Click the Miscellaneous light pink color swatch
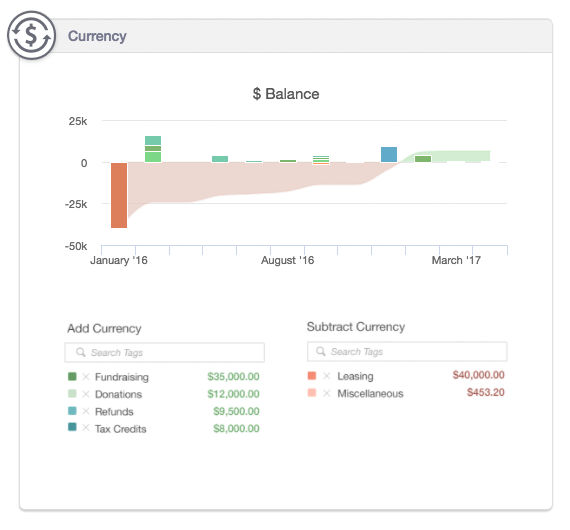Screen dimensions: 570x530 point(312,393)
